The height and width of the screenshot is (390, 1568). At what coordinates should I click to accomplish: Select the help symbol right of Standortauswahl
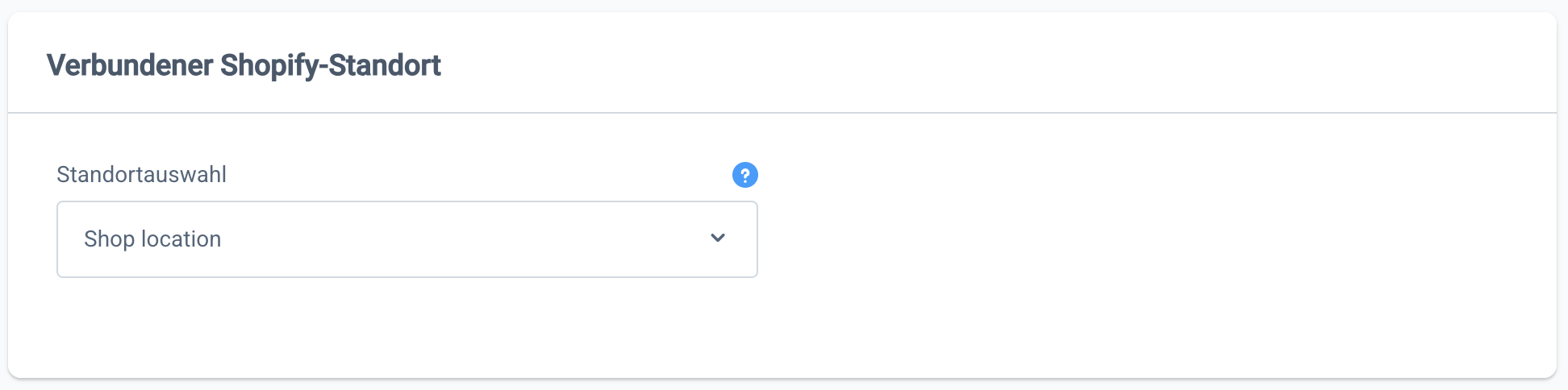744,175
